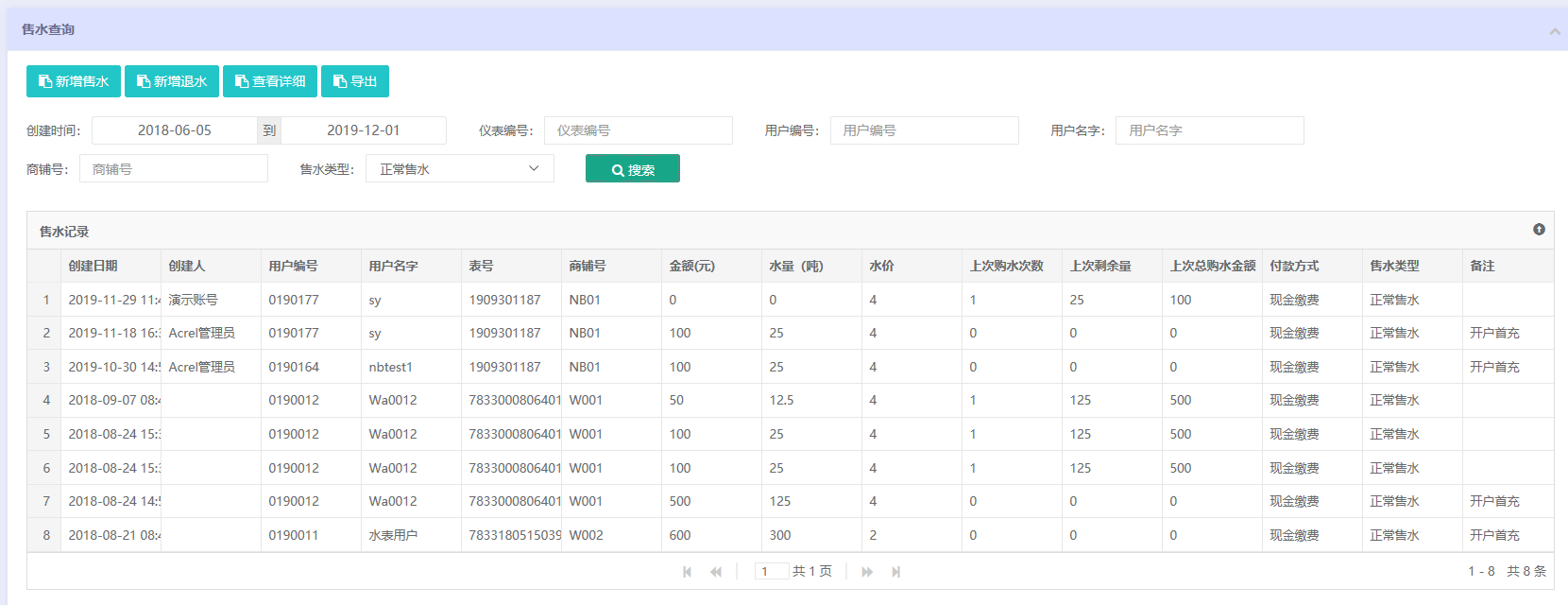Select row 8 for user 水表用户

tap(393, 535)
